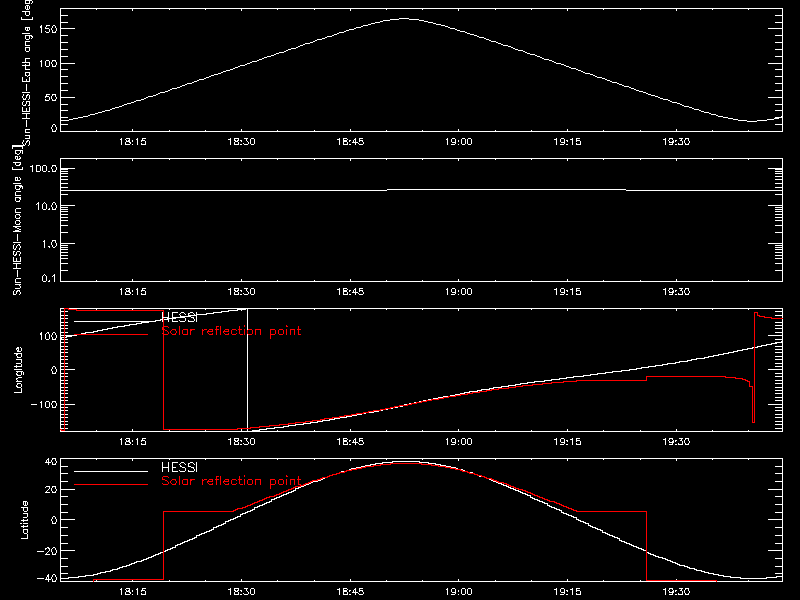Click the red legend line sample in Longitude plot
Screen dimensions: 800x600
coord(111,334)
